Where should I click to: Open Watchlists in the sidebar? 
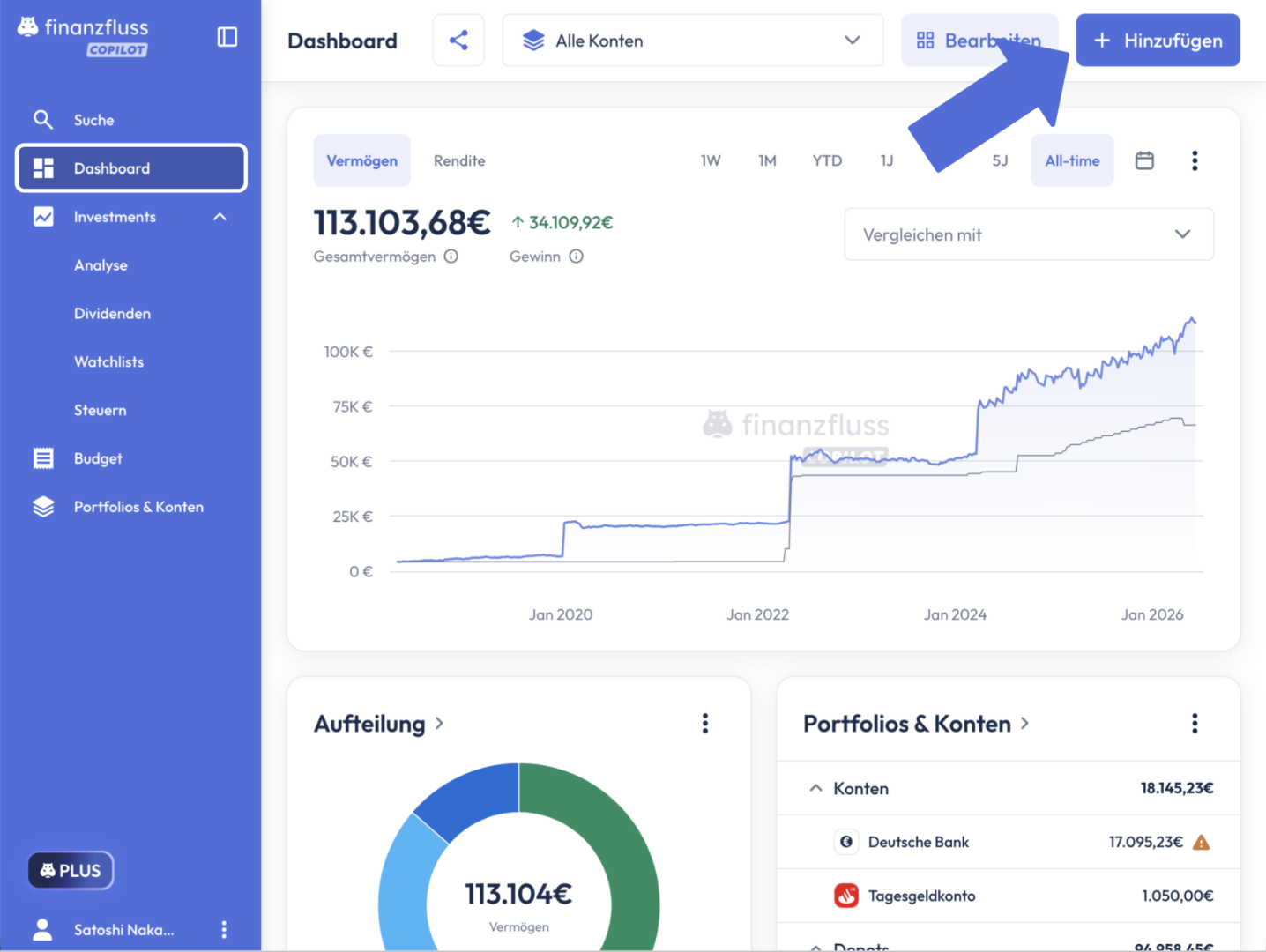108,362
